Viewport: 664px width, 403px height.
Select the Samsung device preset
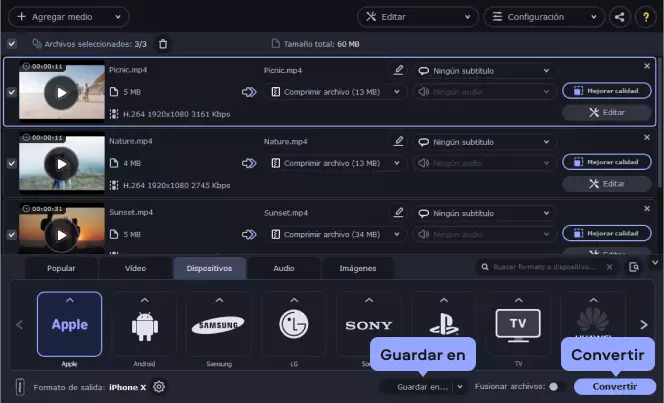(x=219, y=324)
